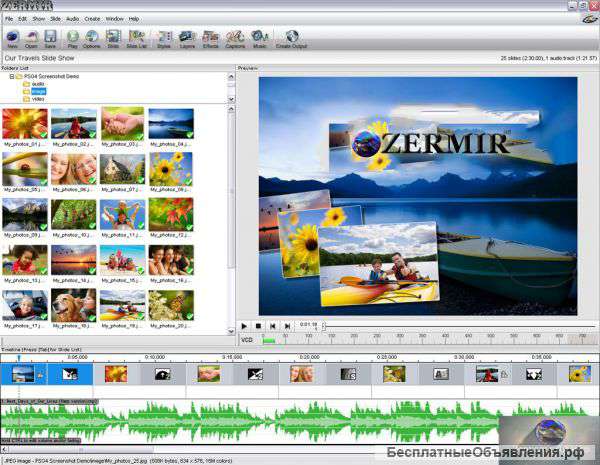Screen dimensions: 600x465
Task: Open the Captions toolbar icon
Action: [x=235, y=39]
